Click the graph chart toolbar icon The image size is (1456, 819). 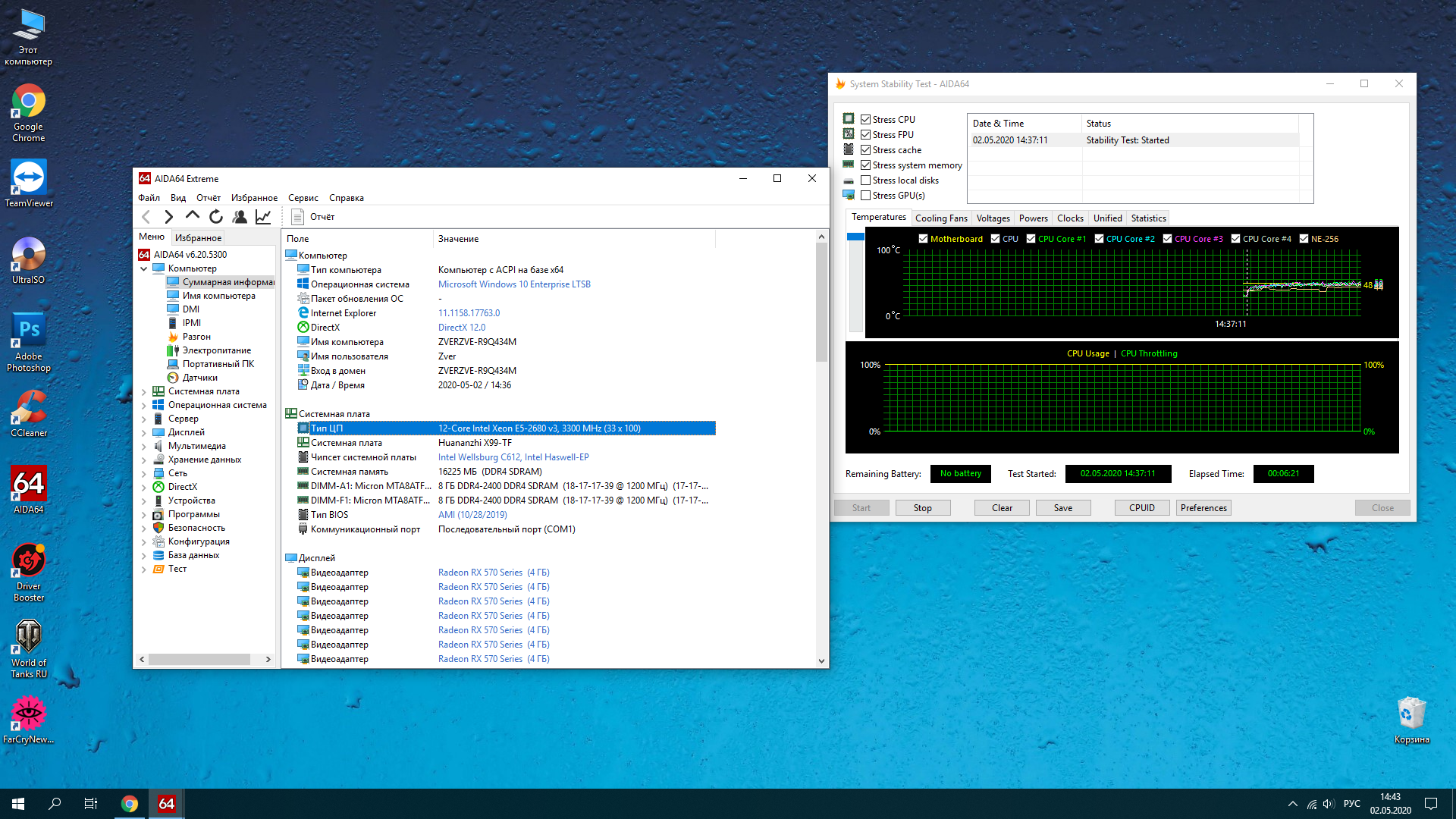pos(263,217)
